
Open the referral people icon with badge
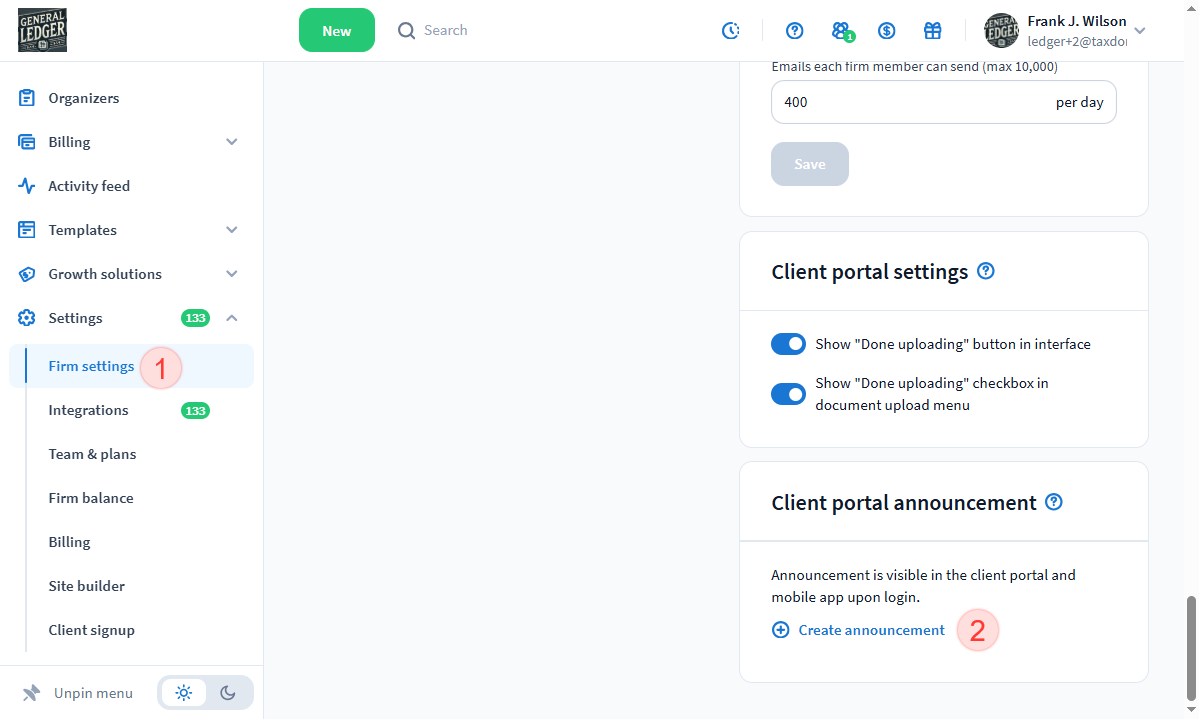841,31
